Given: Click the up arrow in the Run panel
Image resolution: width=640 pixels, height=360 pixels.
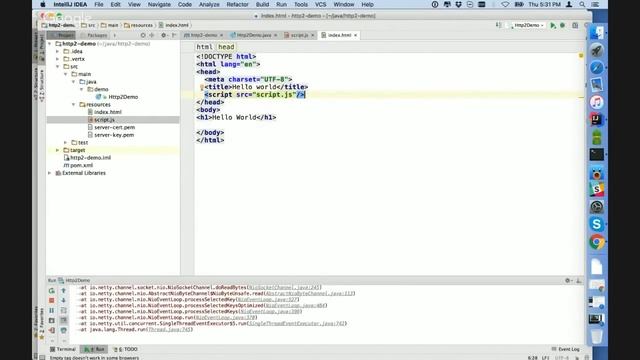Looking at the screenshot, I should pyautogui.click(x=64, y=291).
